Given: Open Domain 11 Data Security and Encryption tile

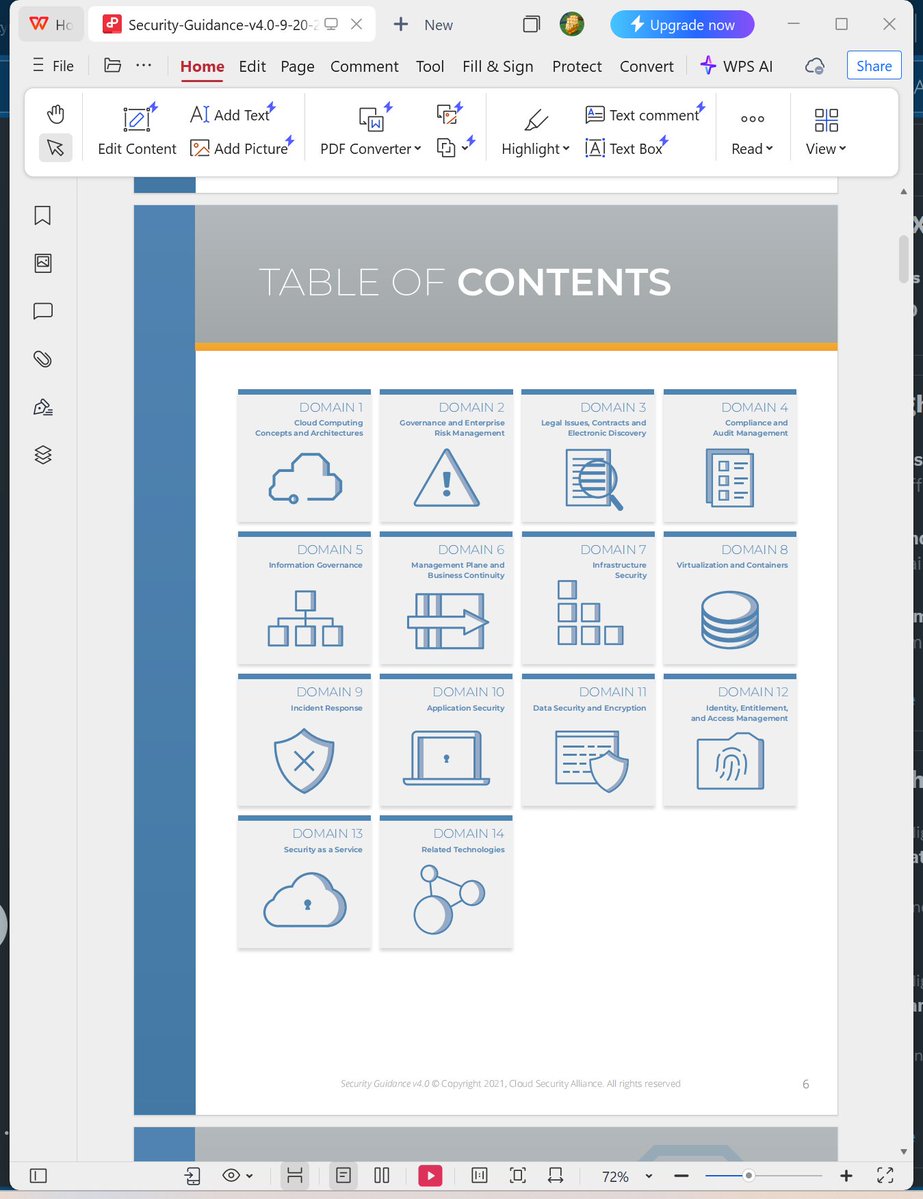Looking at the screenshot, I should pyautogui.click(x=588, y=740).
